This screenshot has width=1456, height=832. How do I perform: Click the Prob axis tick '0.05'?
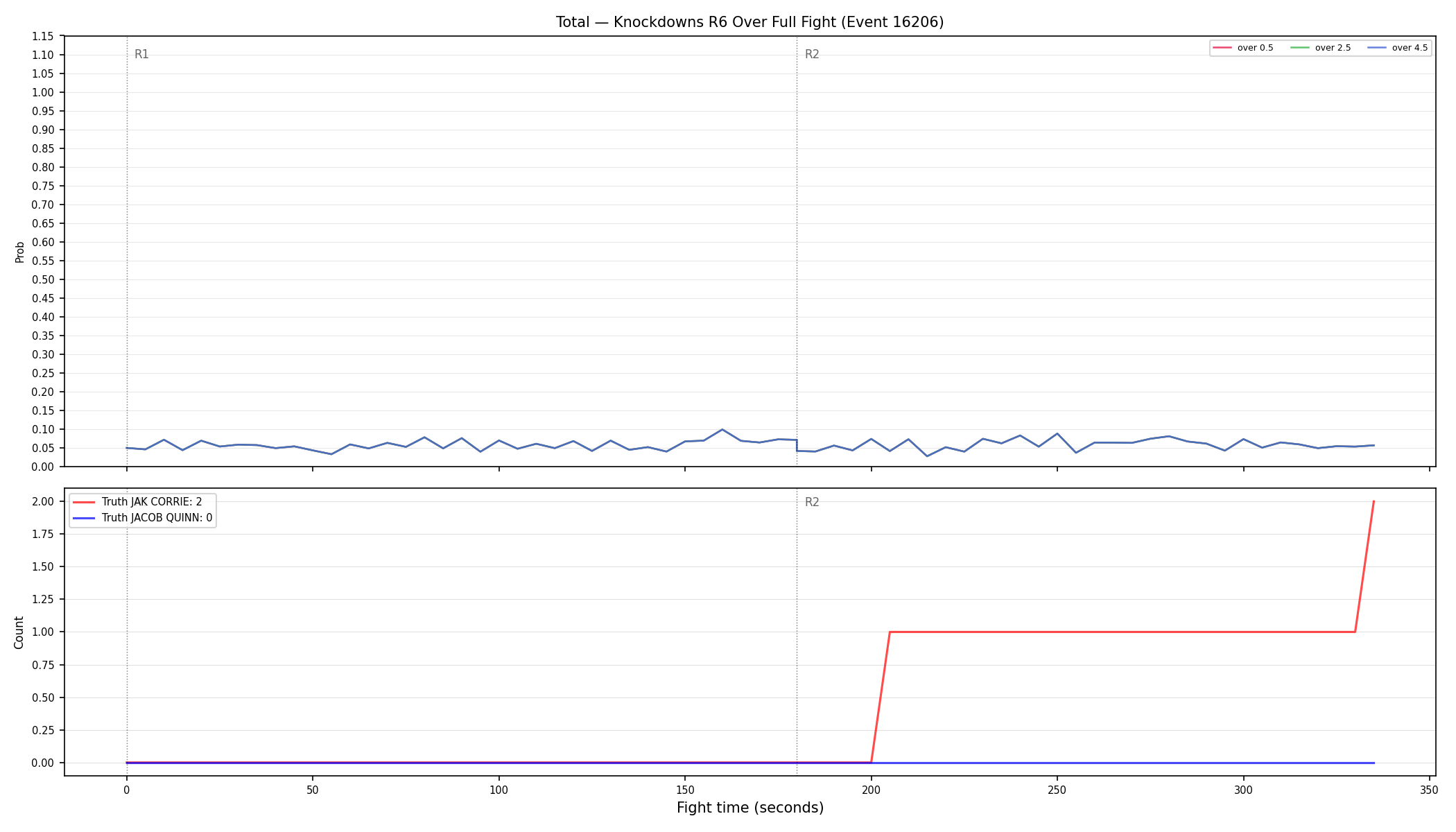(43, 449)
